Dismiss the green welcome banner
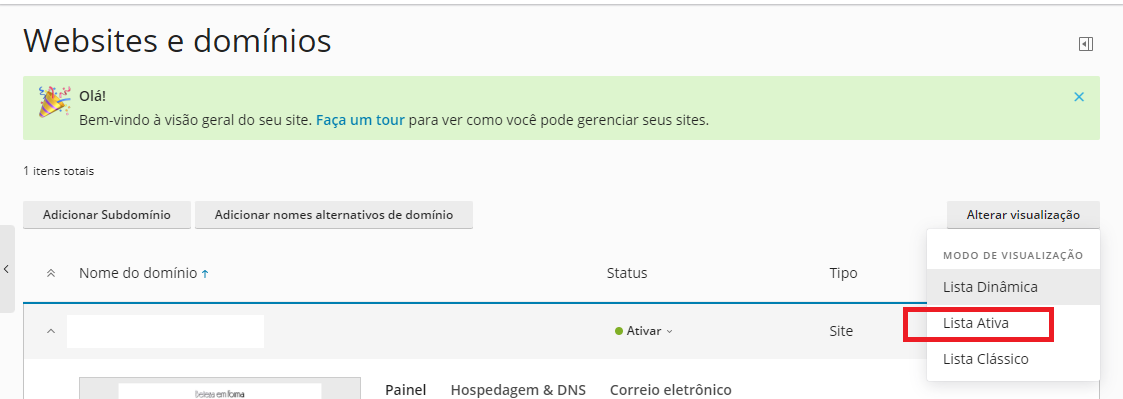Image resolution: width=1123 pixels, height=399 pixels. 1079,97
